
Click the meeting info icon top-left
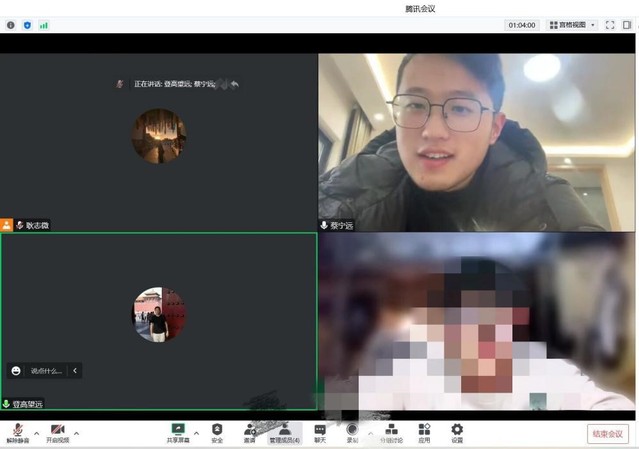tap(11, 25)
